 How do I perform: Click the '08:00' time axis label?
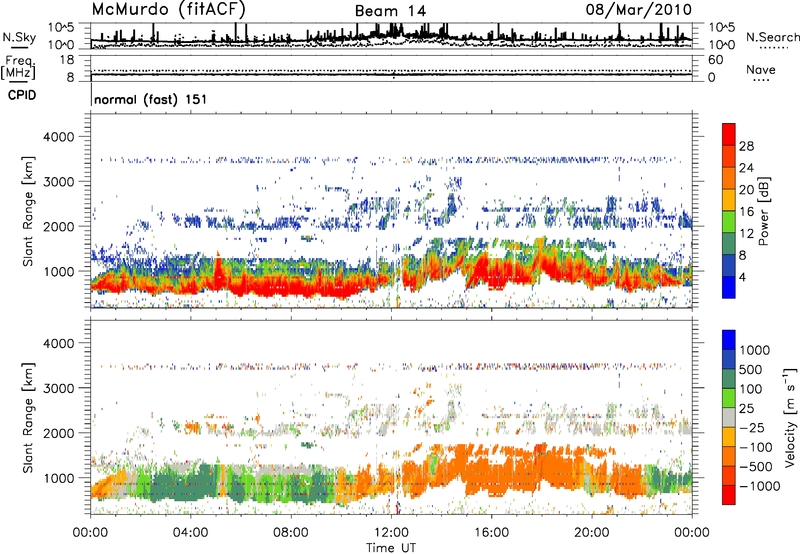[x=290, y=533]
